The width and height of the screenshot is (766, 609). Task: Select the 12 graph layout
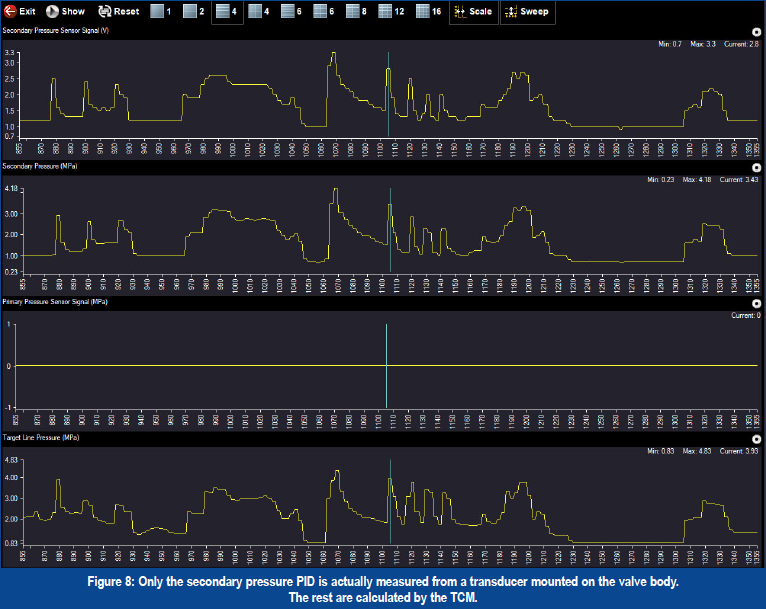click(x=392, y=11)
